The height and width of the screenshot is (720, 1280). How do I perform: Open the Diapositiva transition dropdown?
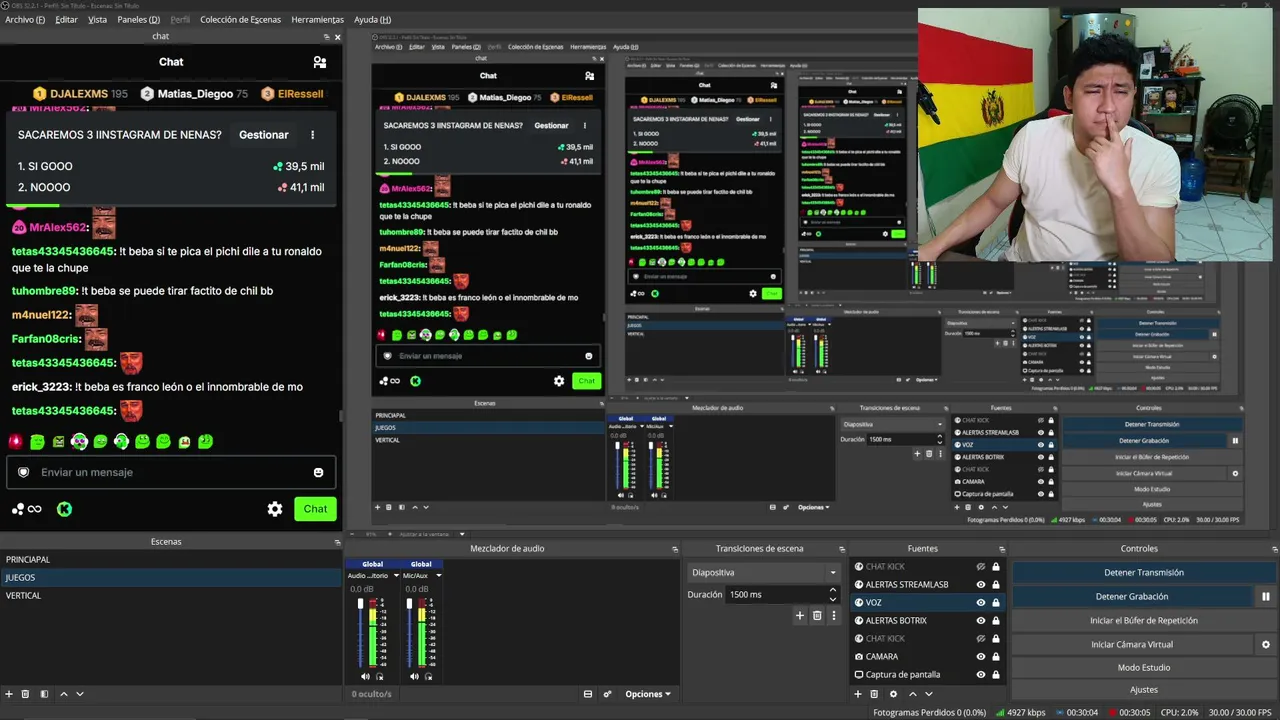(x=764, y=573)
